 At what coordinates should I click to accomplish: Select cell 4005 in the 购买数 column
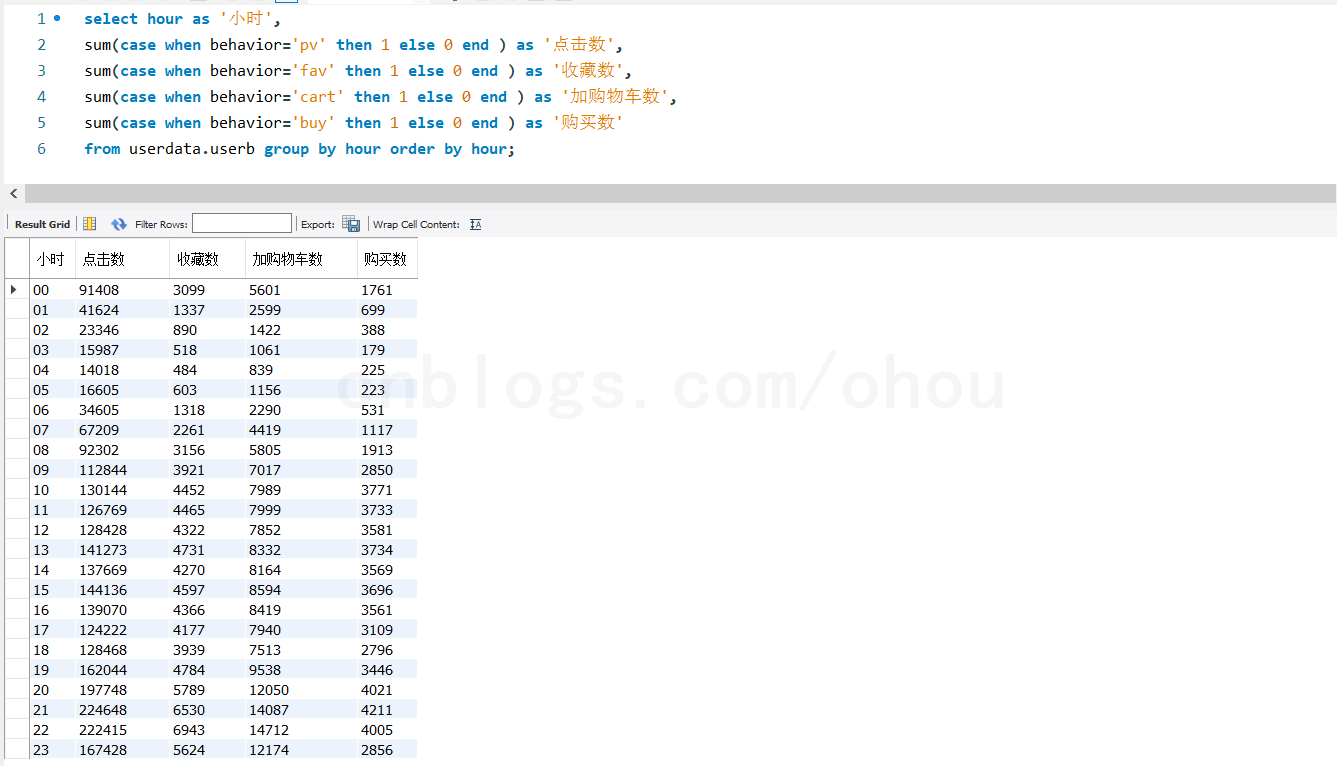[387, 730]
